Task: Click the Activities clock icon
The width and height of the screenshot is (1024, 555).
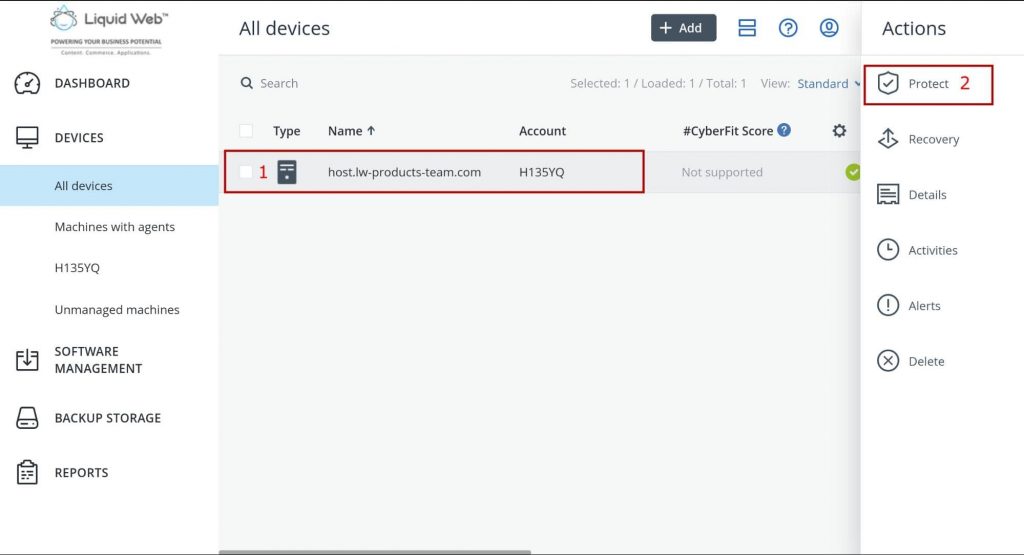Action: (888, 250)
